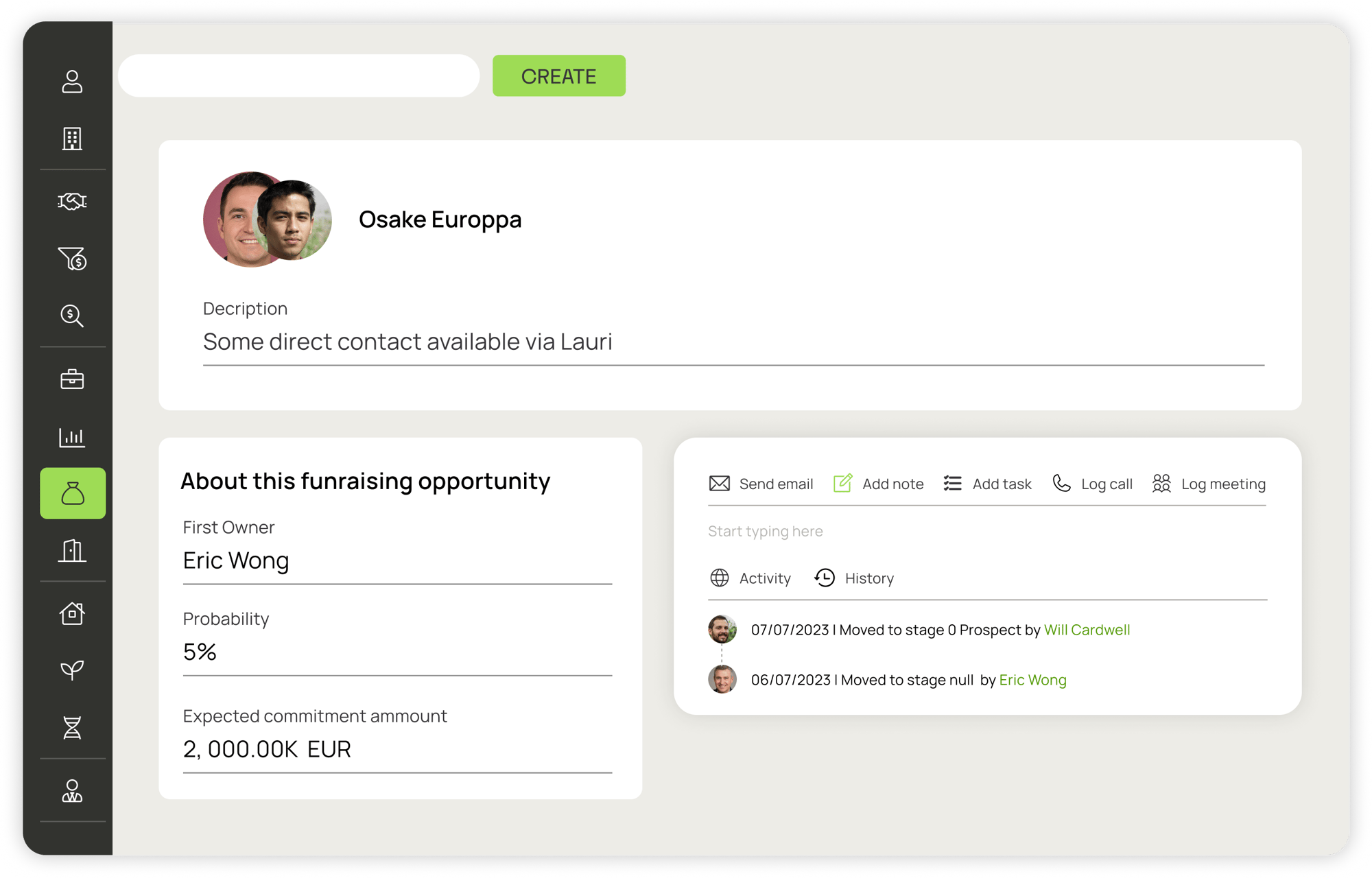The image size is (1372, 887).
Task: Edit the First Owner field Eric Wong
Action: coord(397,560)
